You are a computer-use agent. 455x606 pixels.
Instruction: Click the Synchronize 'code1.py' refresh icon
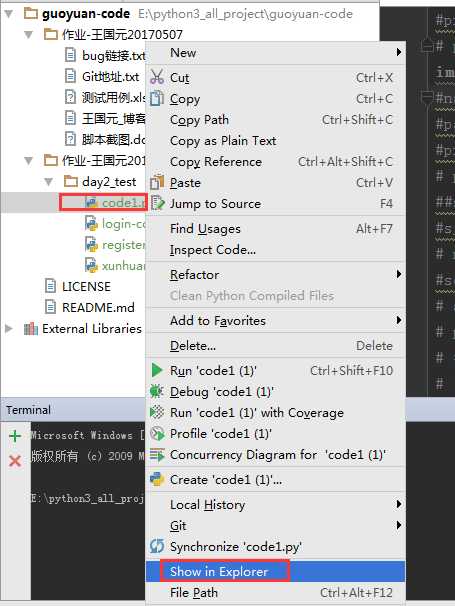point(157,546)
